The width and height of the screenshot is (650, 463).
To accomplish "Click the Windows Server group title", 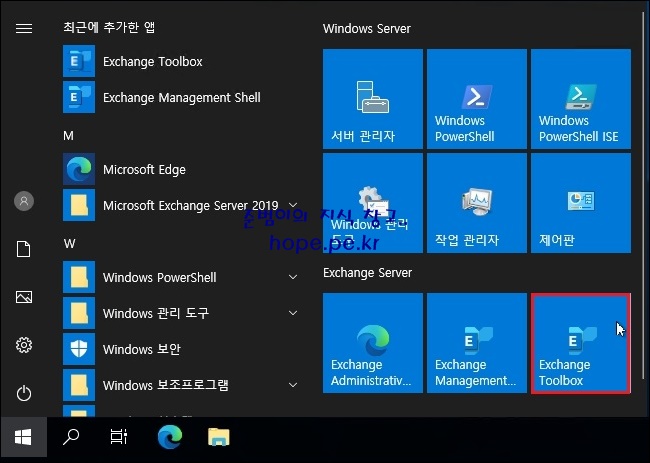I will tap(366, 29).
